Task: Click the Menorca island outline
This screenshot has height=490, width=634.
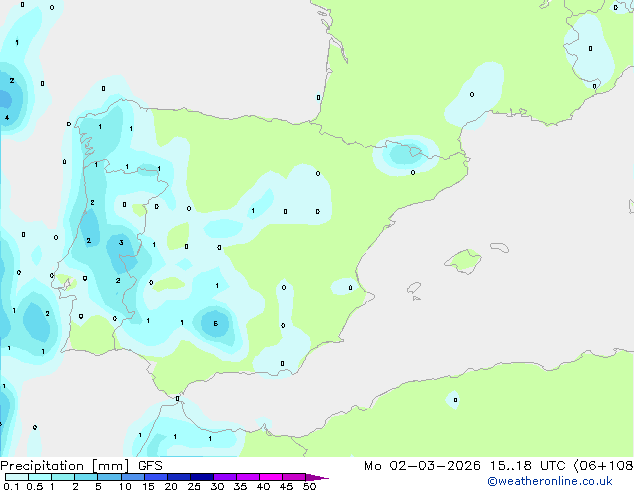Action: (x=500, y=247)
